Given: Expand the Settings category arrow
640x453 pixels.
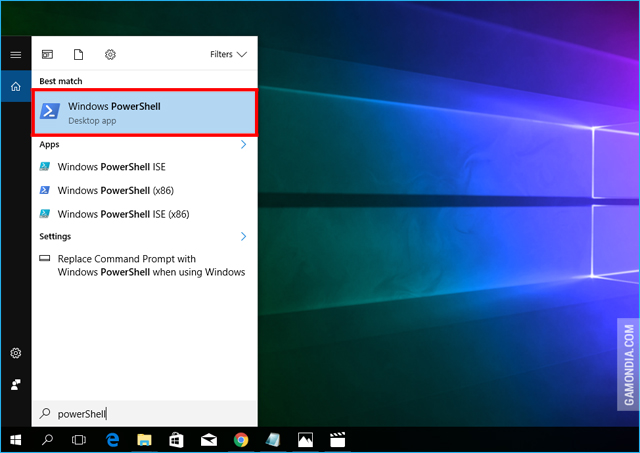Looking at the screenshot, I should (243, 236).
